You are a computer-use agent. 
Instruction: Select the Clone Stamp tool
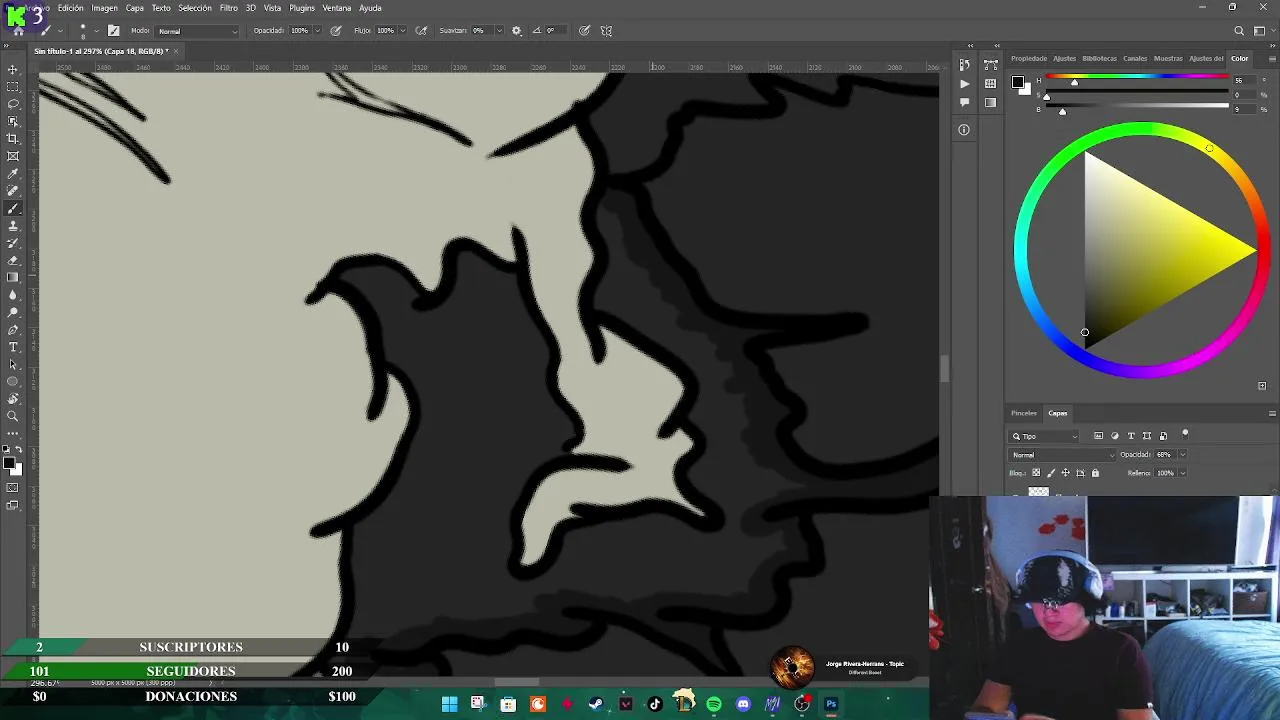point(13,226)
